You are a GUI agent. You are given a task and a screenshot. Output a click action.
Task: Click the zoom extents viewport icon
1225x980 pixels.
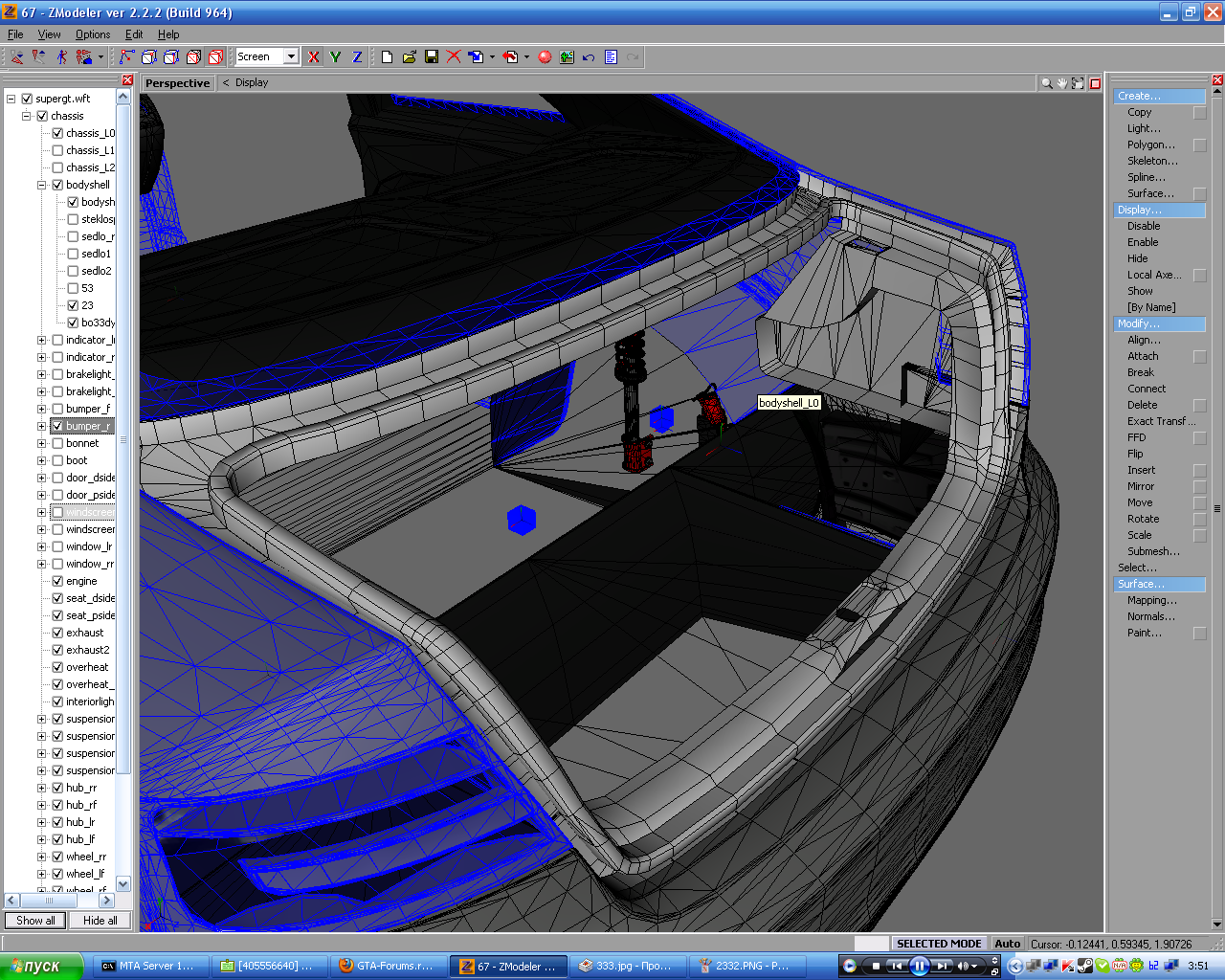1079,83
